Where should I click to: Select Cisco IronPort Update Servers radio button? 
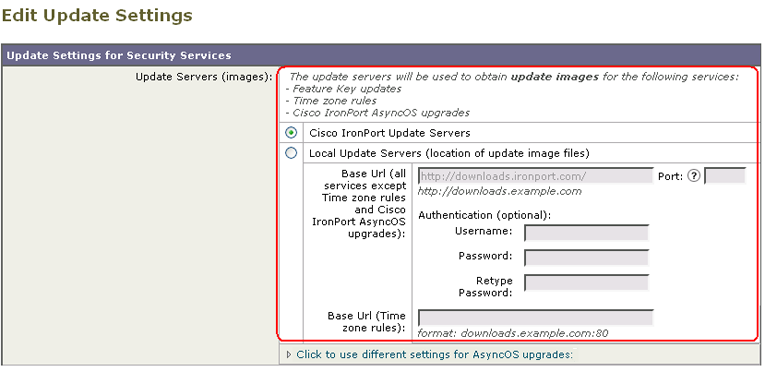pos(291,133)
